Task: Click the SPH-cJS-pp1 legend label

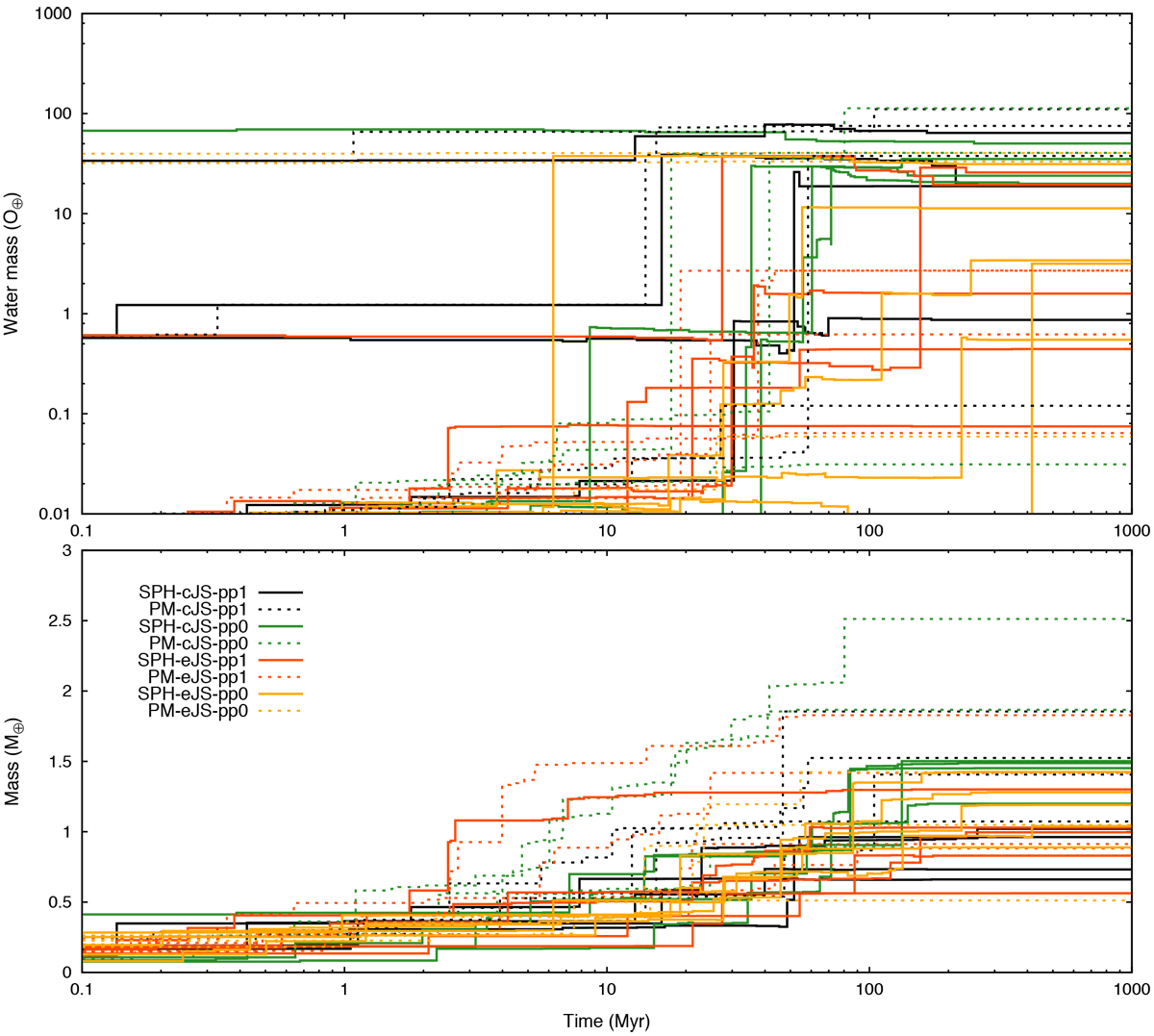Action: click(x=193, y=594)
